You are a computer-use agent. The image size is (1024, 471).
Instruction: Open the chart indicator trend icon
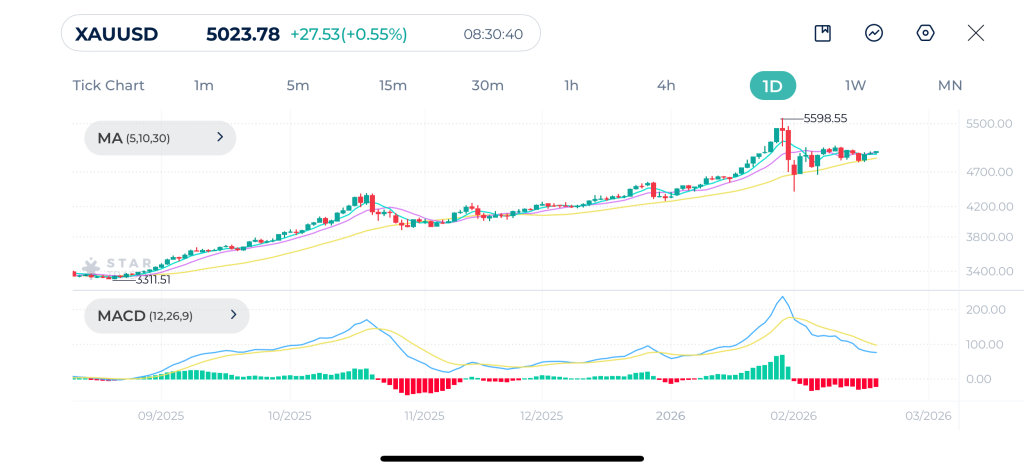(x=874, y=33)
